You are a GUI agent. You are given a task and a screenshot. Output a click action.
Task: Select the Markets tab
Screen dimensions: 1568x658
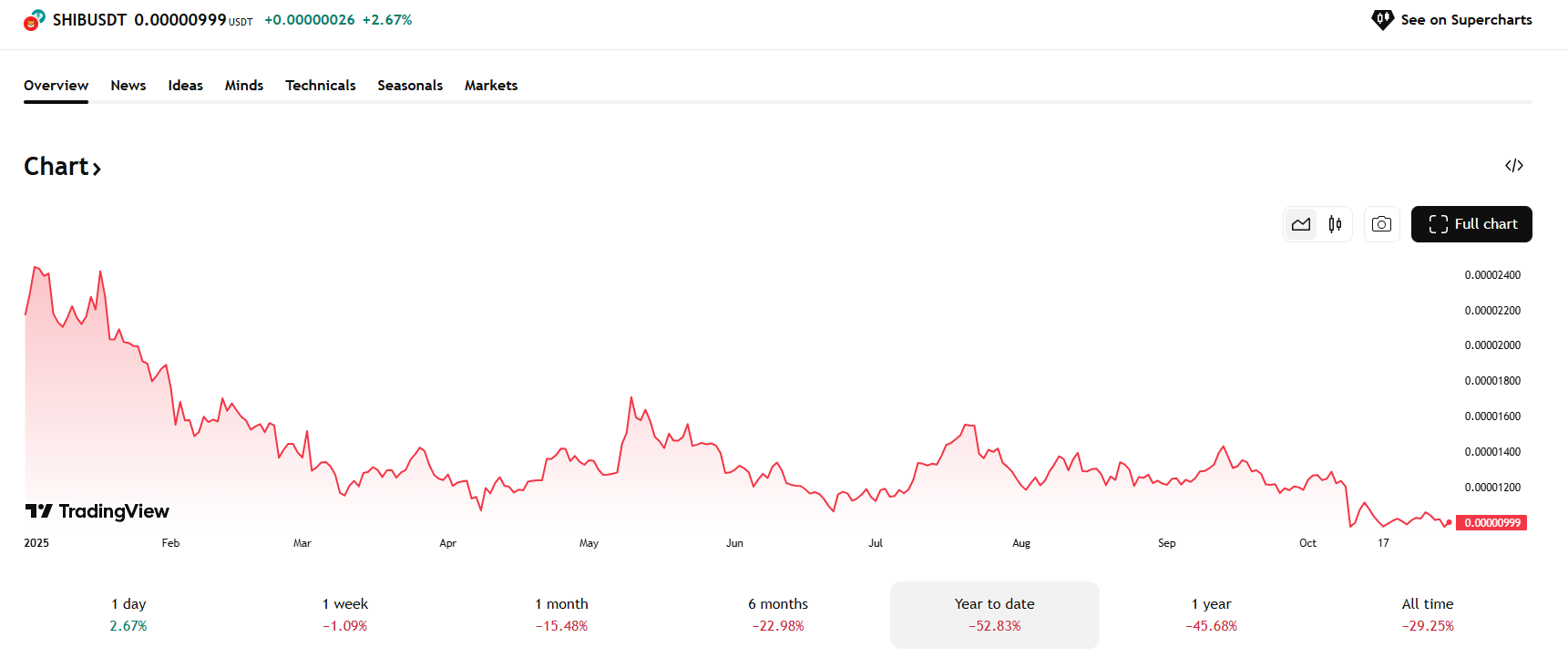click(x=490, y=86)
